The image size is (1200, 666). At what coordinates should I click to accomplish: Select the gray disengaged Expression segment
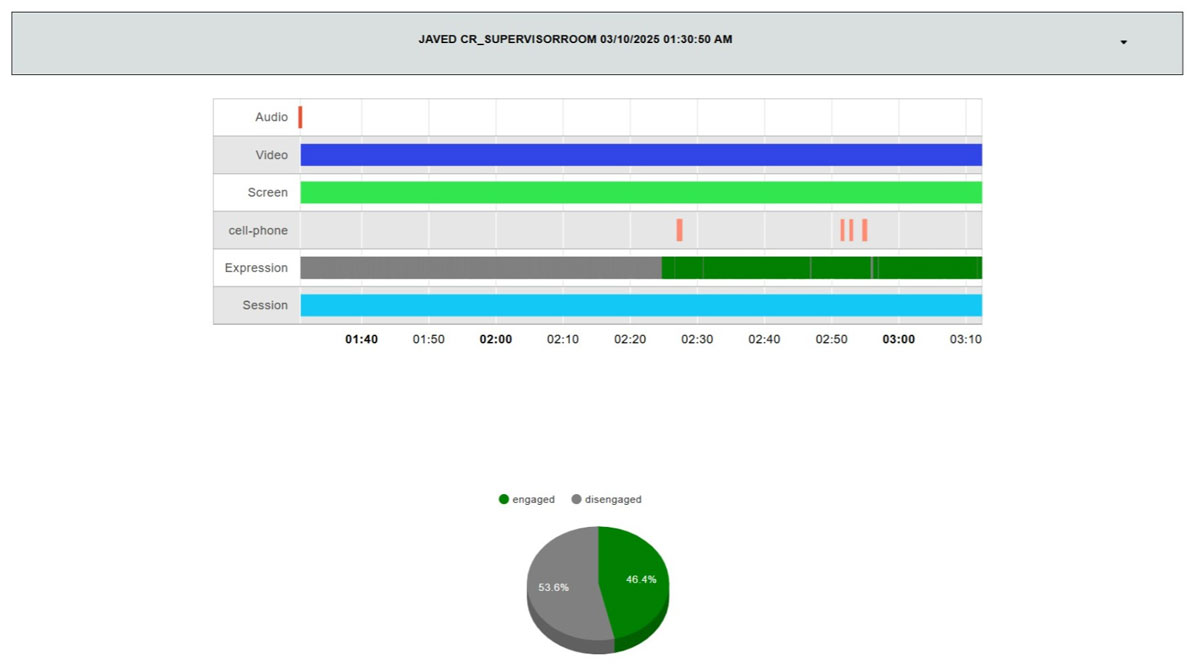pyautogui.click(x=480, y=268)
